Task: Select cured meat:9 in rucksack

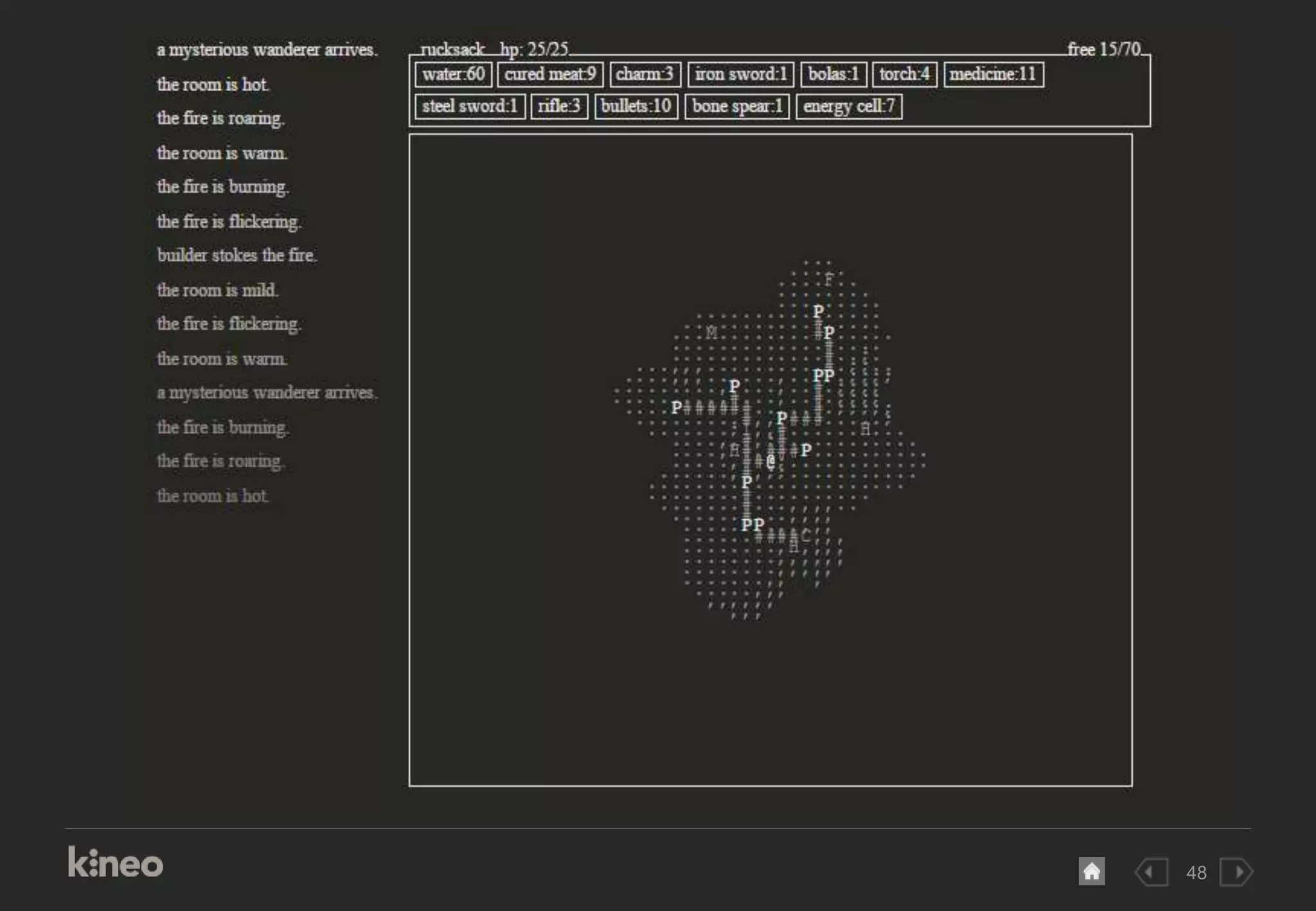Action: click(x=550, y=74)
